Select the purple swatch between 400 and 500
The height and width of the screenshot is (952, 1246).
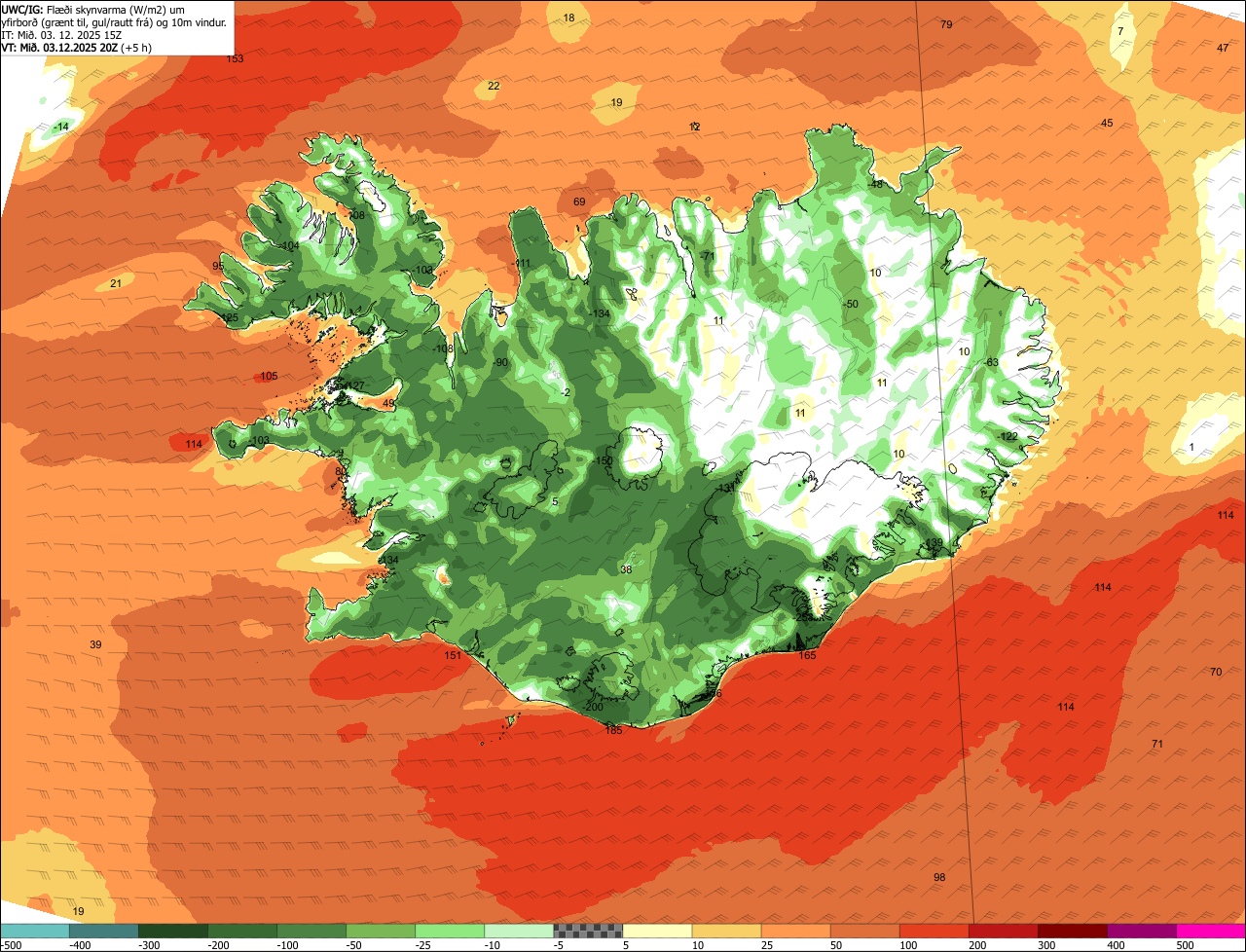(1141, 931)
